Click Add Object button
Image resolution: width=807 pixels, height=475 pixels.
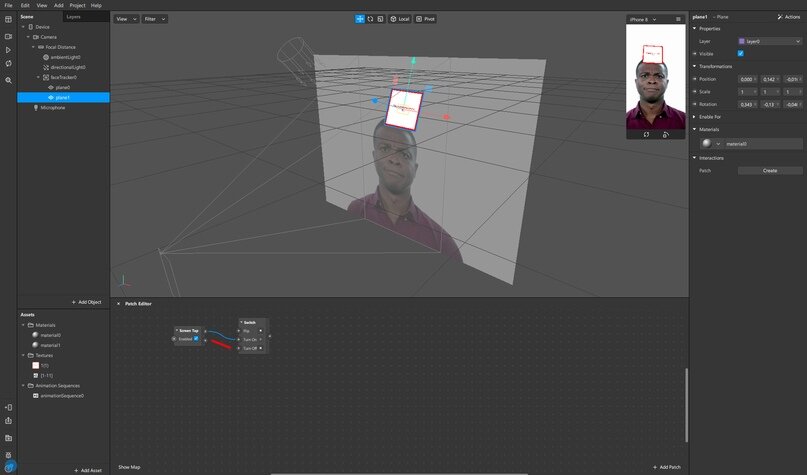coord(86,302)
